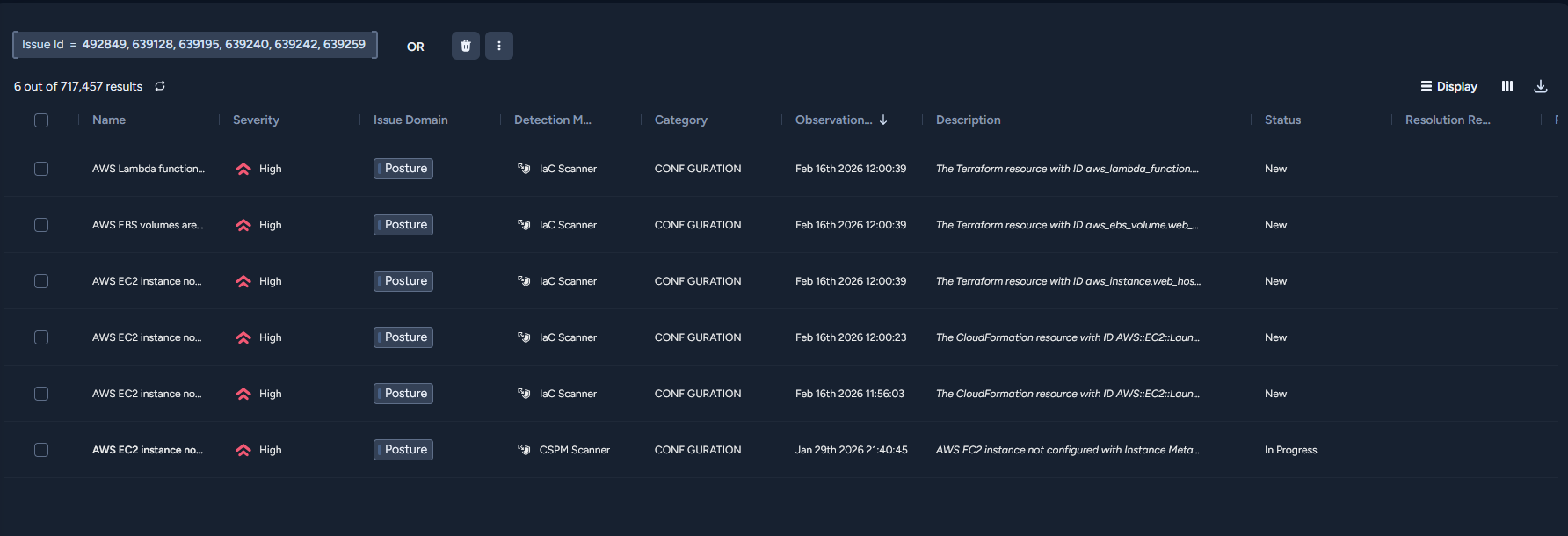The height and width of the screenshot is (536, 1568).
Task: Click the OR operator
Action: coord(416,47)
